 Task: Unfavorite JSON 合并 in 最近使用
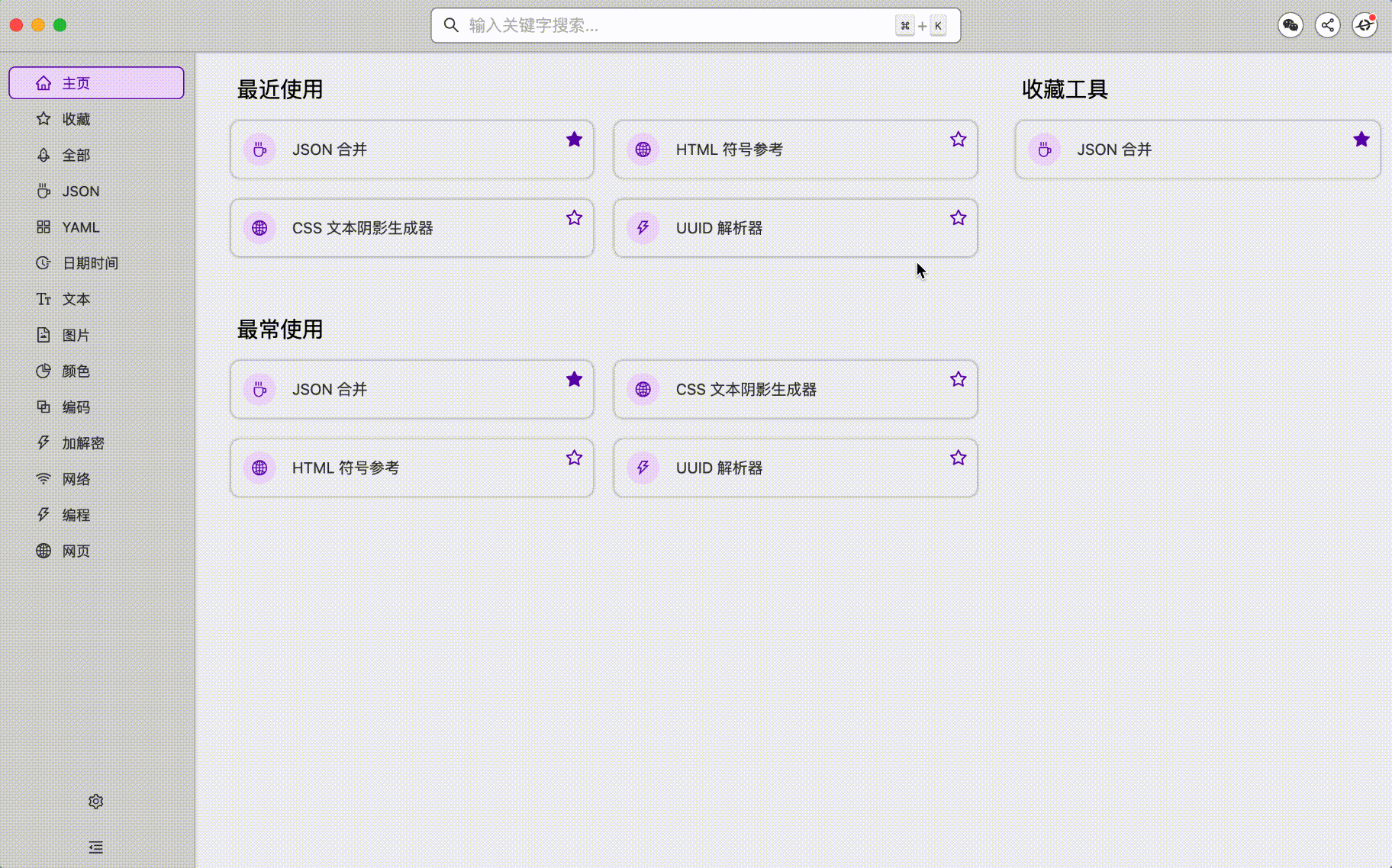click(x=575, y=139)
